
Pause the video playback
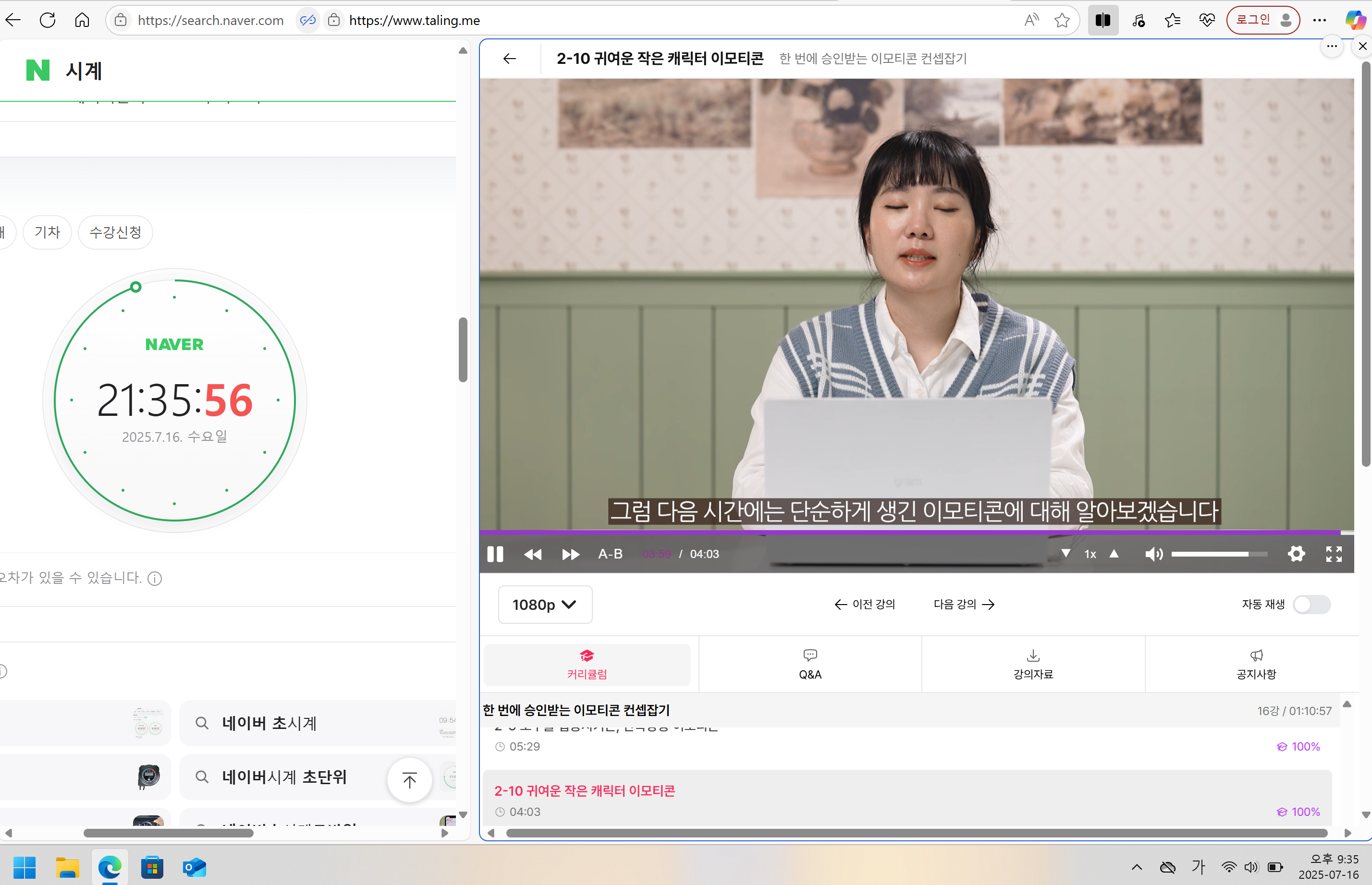pos(495,553)
